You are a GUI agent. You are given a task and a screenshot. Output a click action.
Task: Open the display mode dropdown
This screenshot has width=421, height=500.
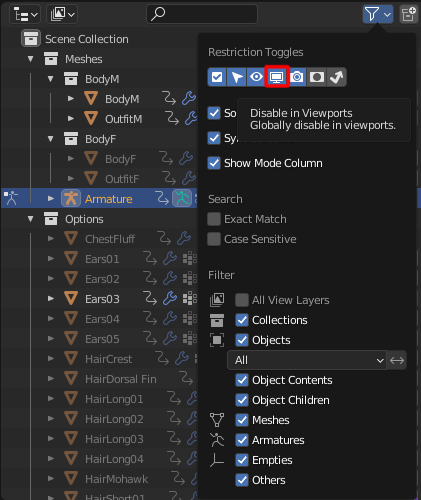(25, 14)
